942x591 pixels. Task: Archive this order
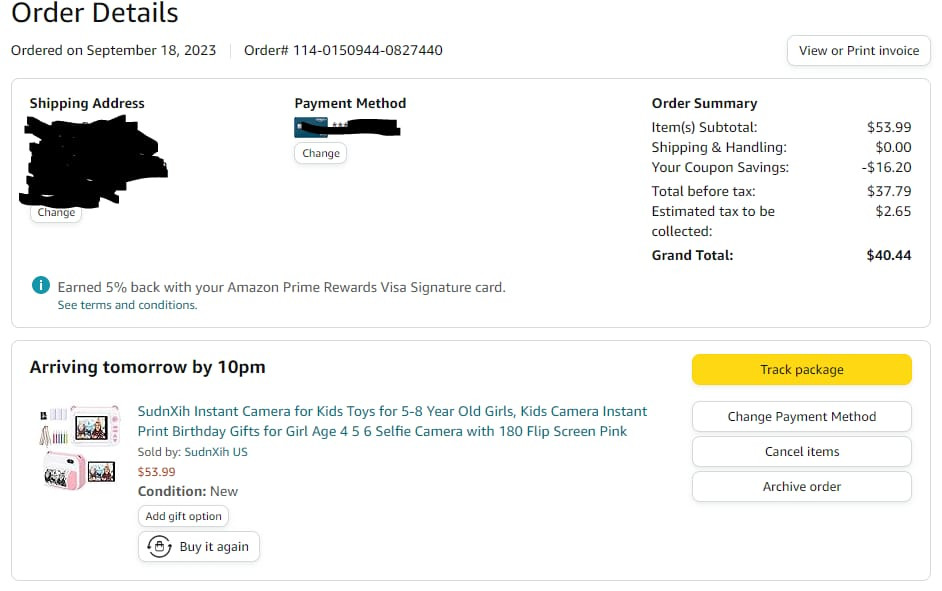(x=801, y=487)
